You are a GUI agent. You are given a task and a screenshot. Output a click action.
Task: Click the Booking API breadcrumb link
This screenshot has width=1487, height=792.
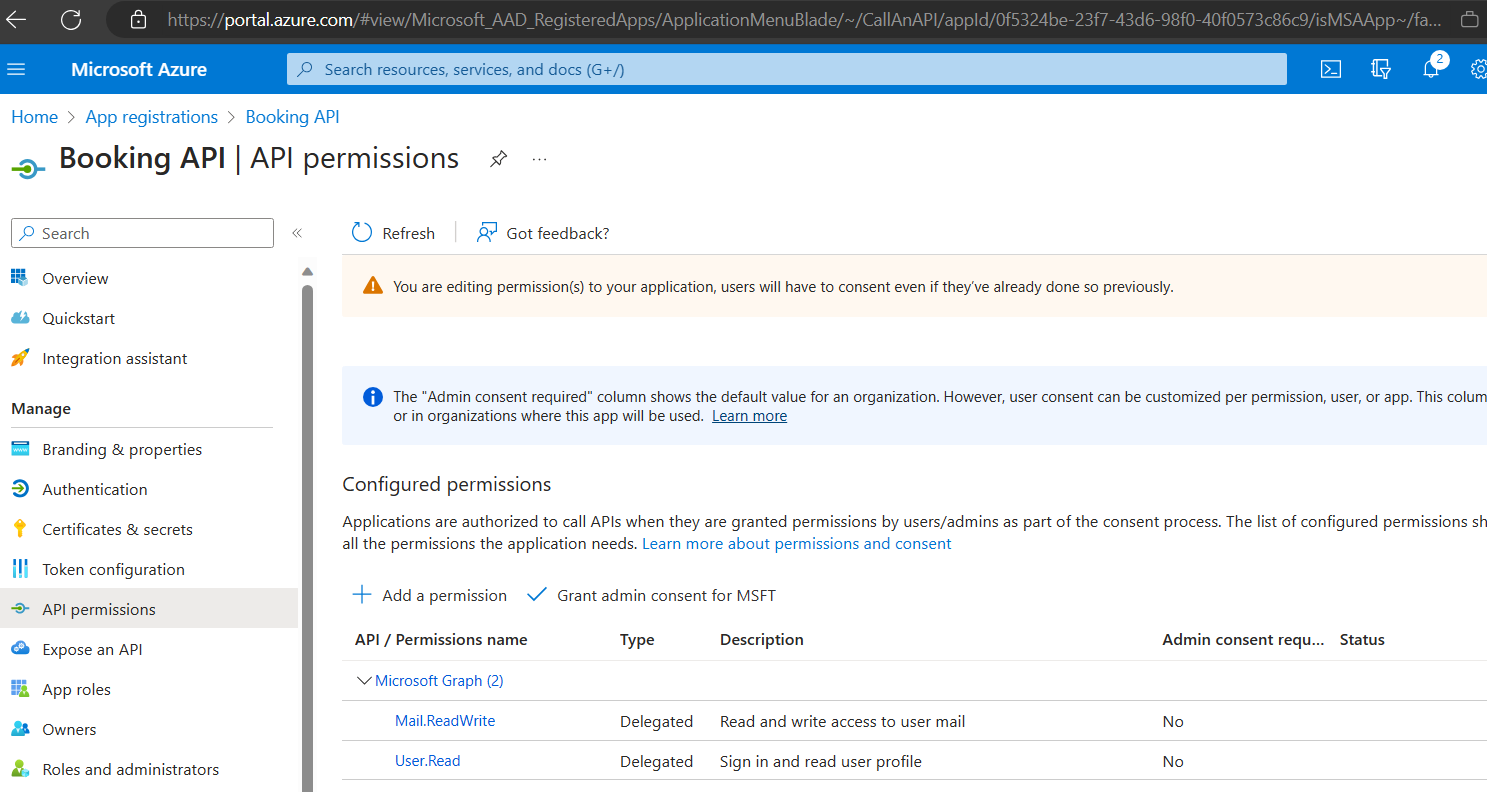[293, 117]
